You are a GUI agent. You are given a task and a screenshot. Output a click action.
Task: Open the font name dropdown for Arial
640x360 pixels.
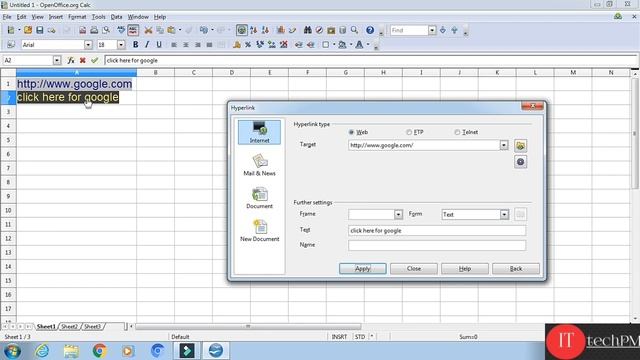pyautogui.click(x=88, y=45)
